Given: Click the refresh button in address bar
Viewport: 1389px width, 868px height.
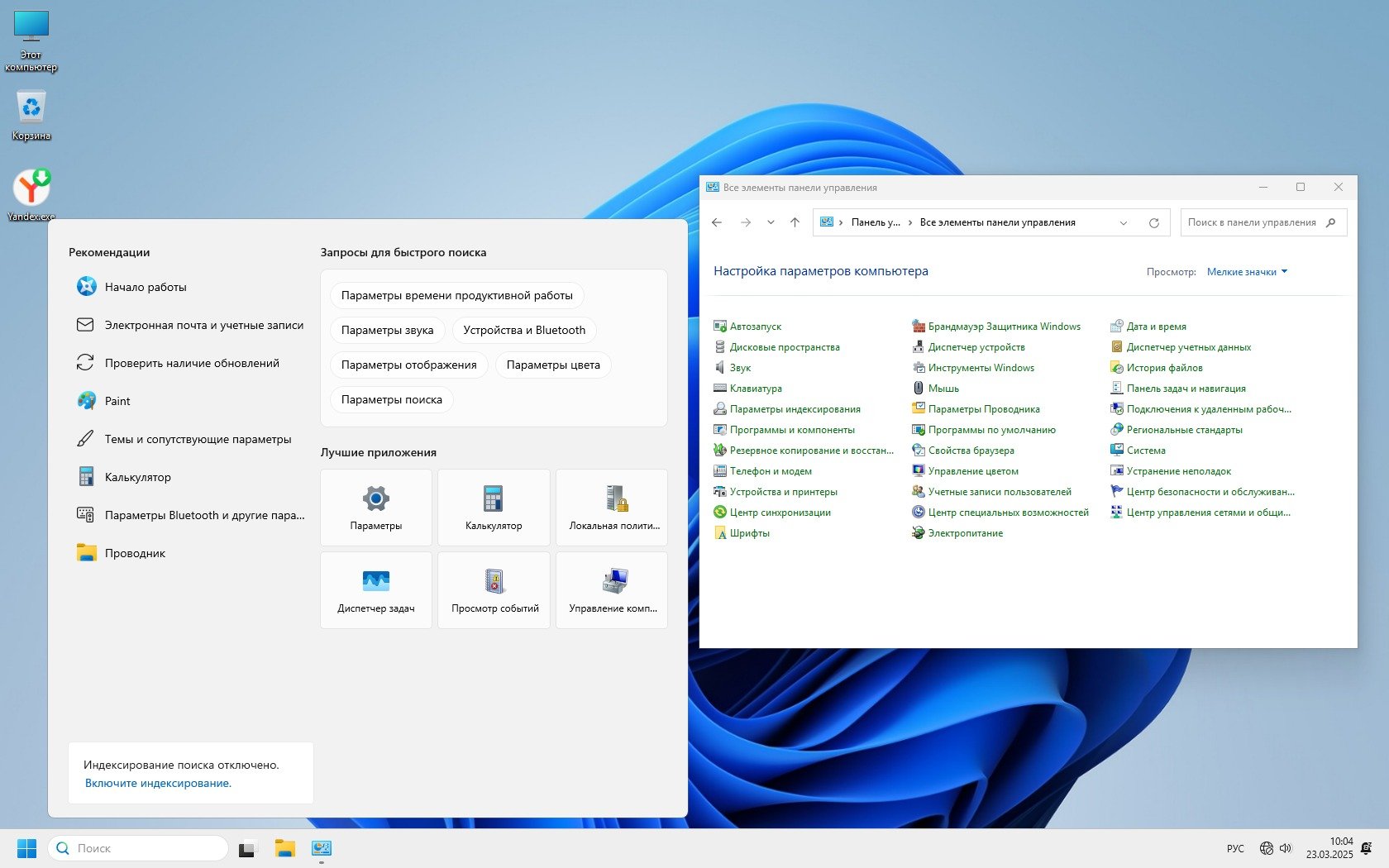Looking at the screenshot, I should 1153,222.
